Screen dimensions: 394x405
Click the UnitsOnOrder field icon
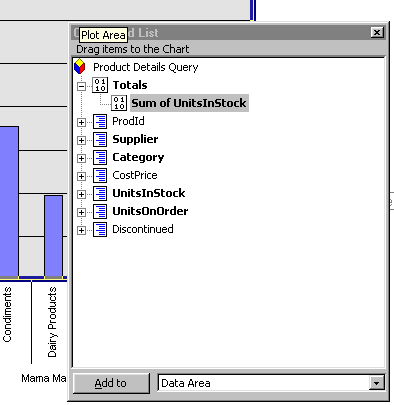[x=100, y=211]
